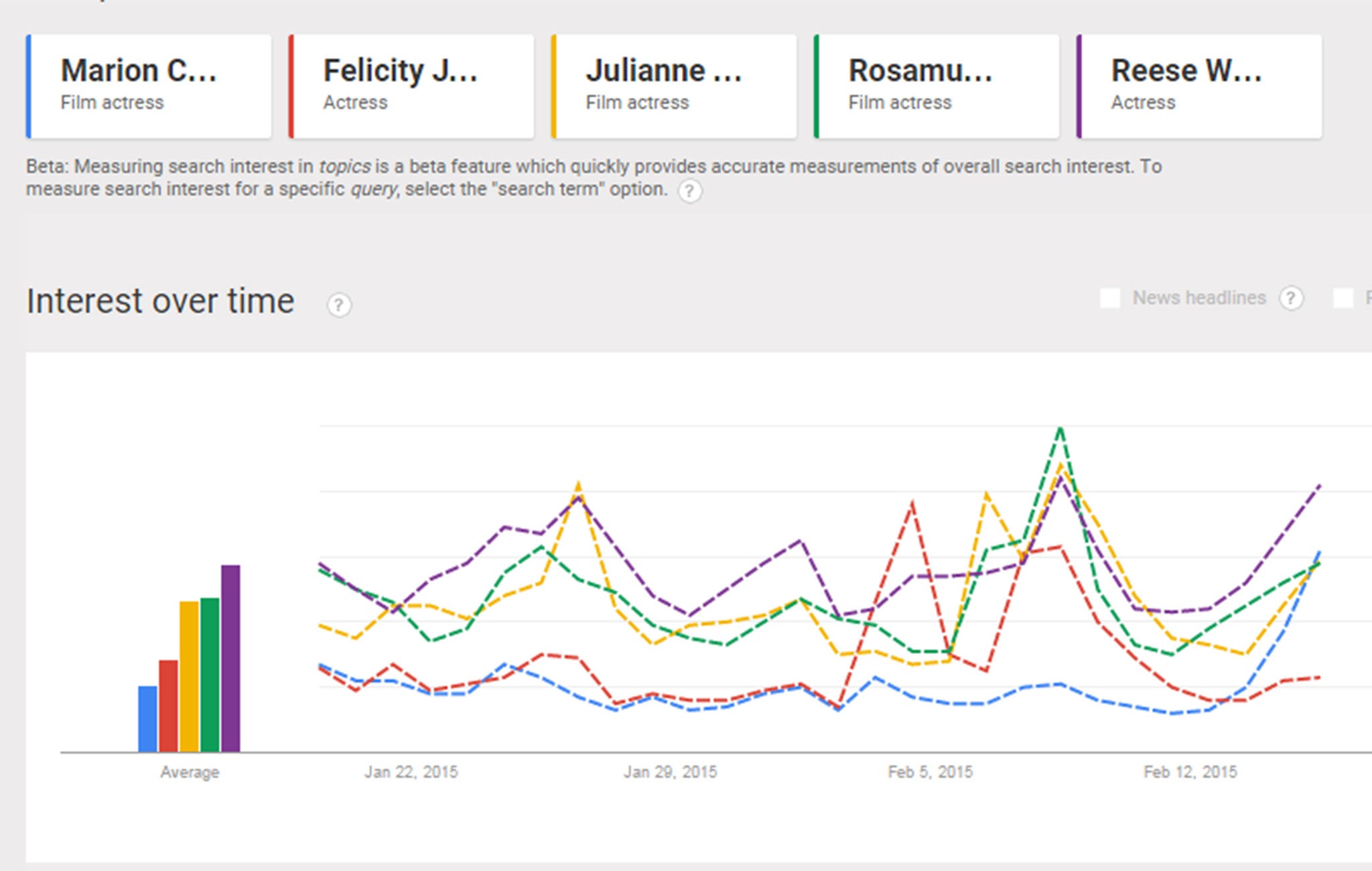Viewport: 1372px width, 871px height.
Task: Click the red line's tallest spike
Action: pos(912,503)
